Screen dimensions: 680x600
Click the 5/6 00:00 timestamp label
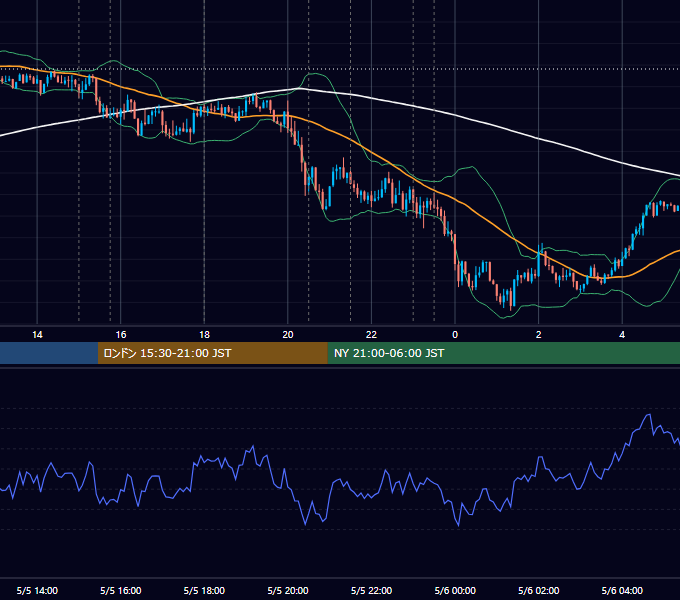(455, 590)
